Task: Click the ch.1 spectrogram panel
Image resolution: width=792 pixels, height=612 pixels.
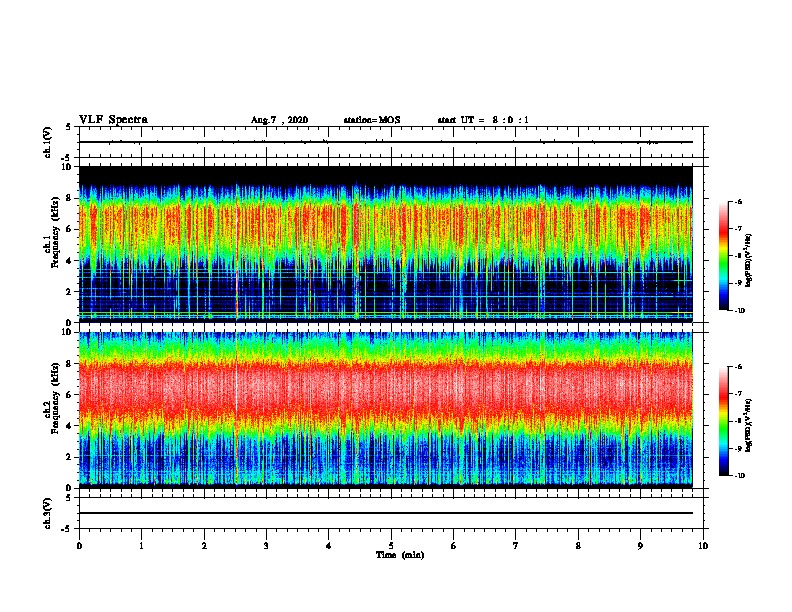Action: (386, 244)
